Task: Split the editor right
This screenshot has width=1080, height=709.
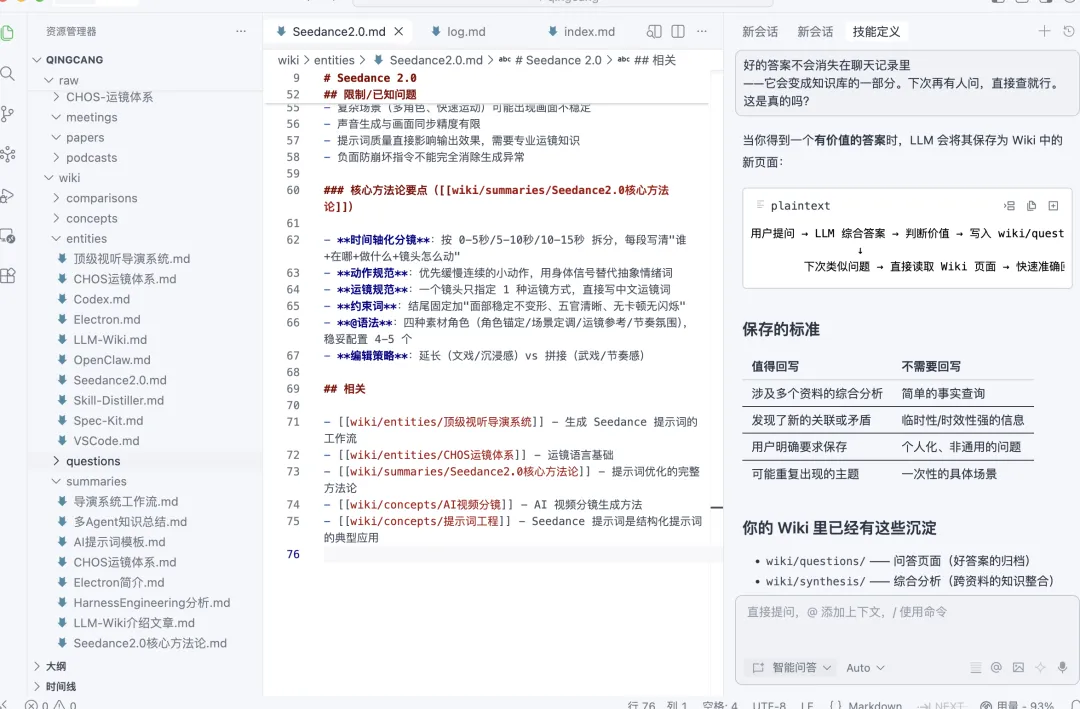Action: (678, 31)
